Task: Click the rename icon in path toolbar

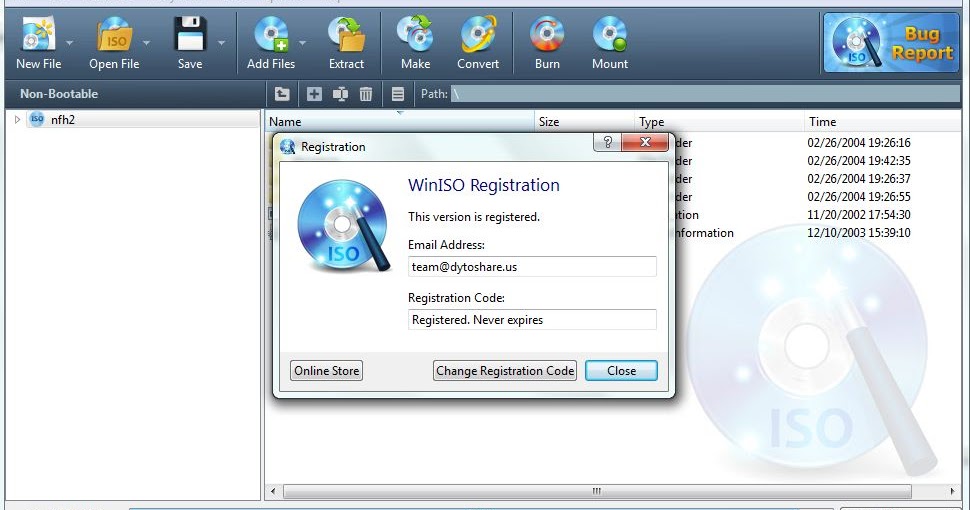Action: tap(340, 94)
